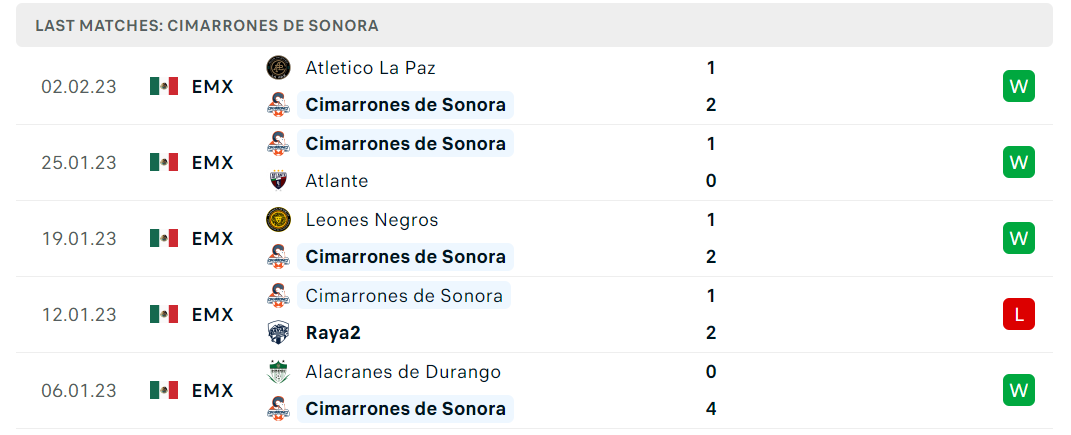This screenshot has height=435, width=1071.
Task: Click the red L result badge
Action: point(1018,315)
